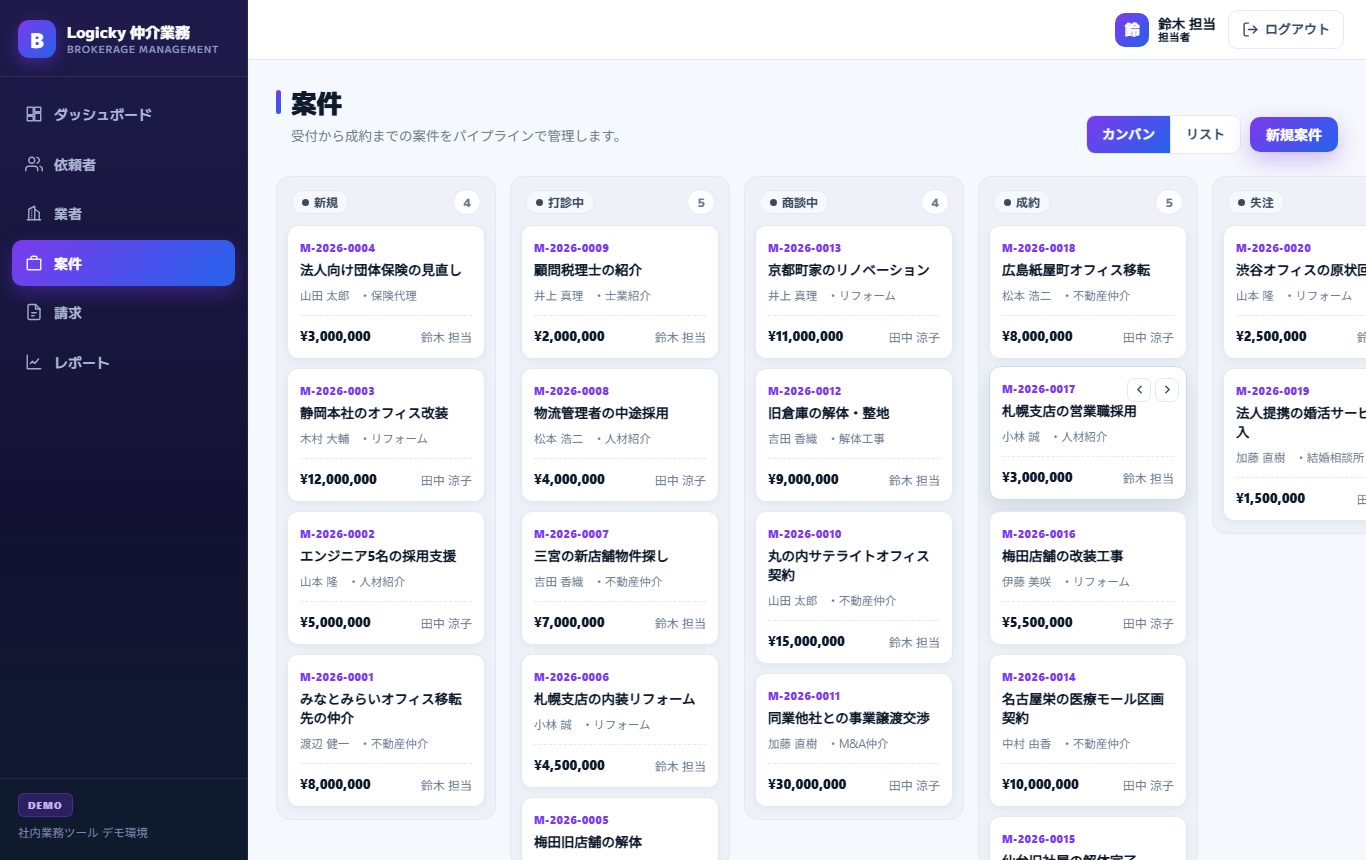Image resolution: width=1366 pixels, height=860 pixels.
Task: Click the 打診中 column header badge
Action: point(560,203)
